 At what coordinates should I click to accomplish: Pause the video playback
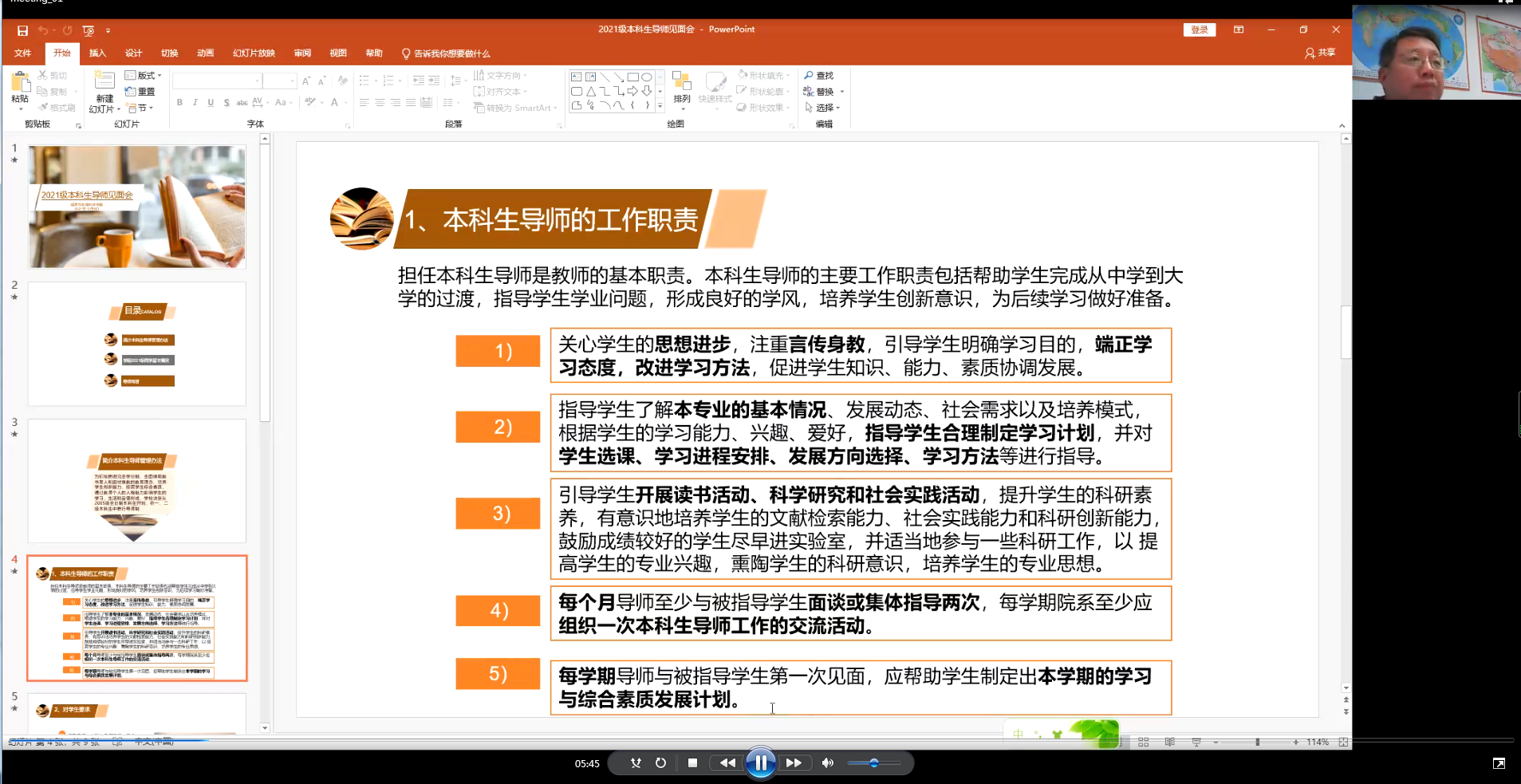point(761,763)
